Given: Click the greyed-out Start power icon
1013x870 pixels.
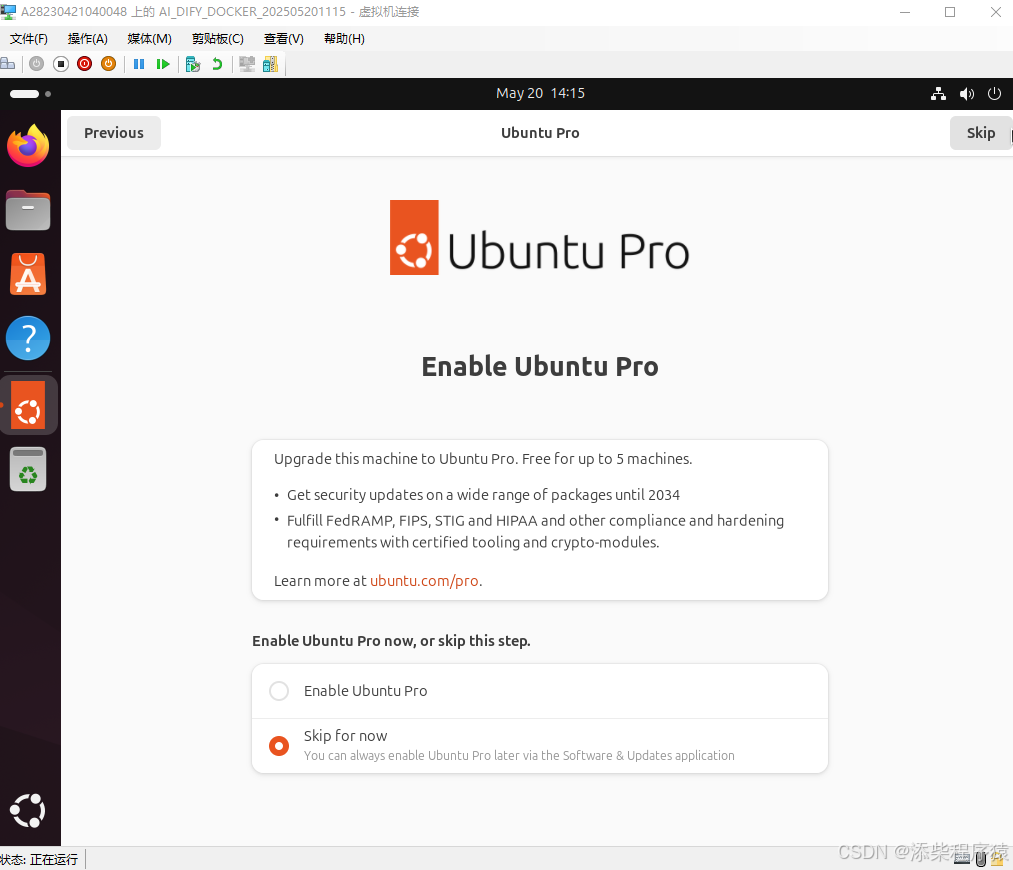Looking at the screenshot, I should click(x=37, y=64).
